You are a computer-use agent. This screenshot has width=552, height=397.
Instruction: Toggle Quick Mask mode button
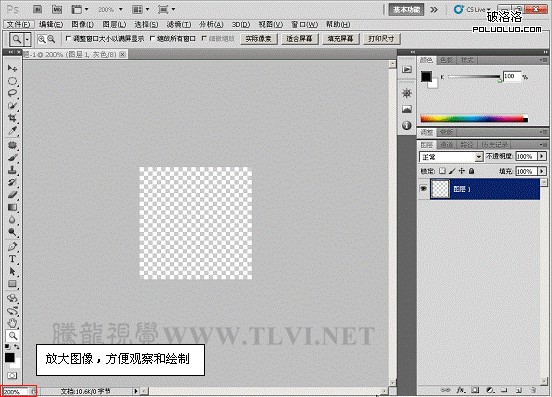coord(12,376)
